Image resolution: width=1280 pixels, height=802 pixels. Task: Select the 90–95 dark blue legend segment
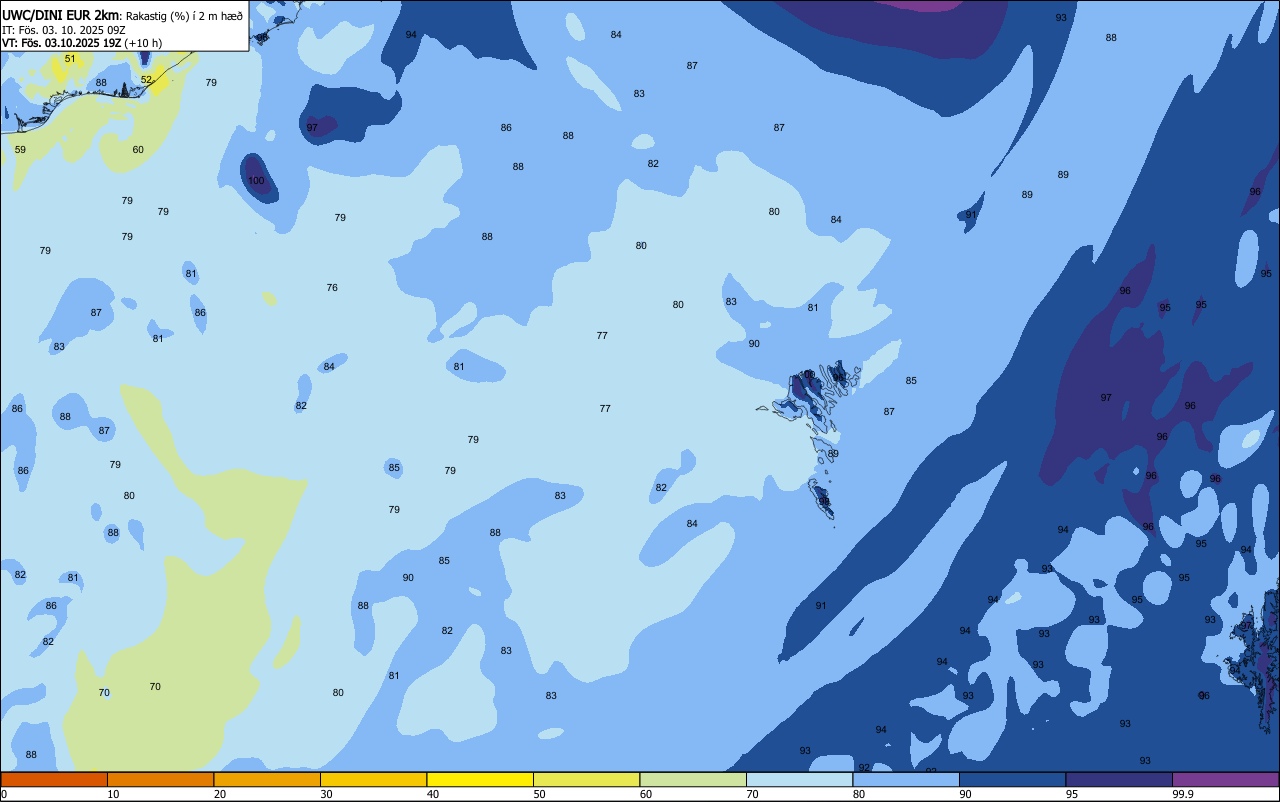(x=1012, y=779)
